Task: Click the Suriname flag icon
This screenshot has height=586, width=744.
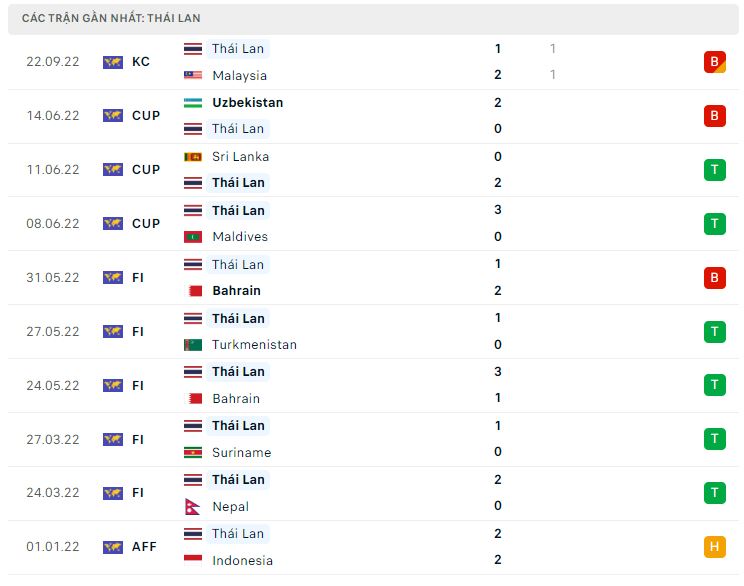Action: click(x=193, y=452)
